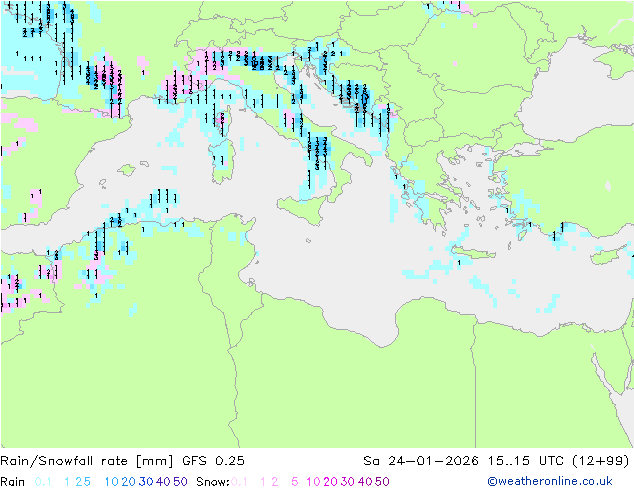Click the '15..15 UTC' time text
The height and width of the screenshot is (490, 634).
coord(526,461)
